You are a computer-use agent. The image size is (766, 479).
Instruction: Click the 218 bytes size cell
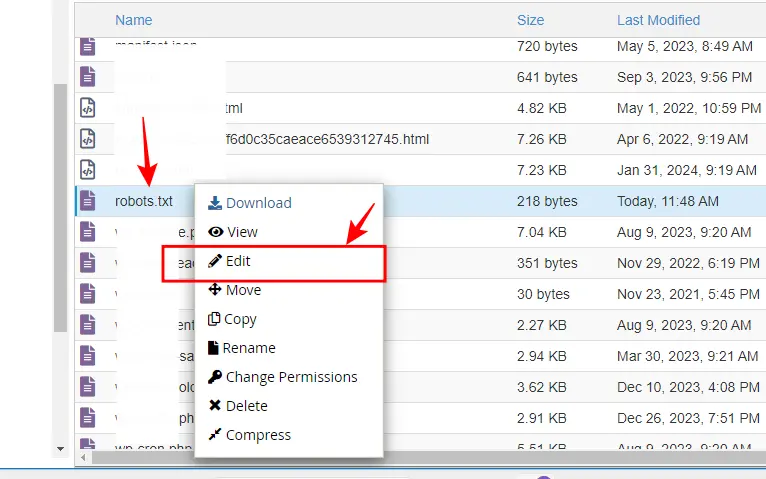coord(547,201)
